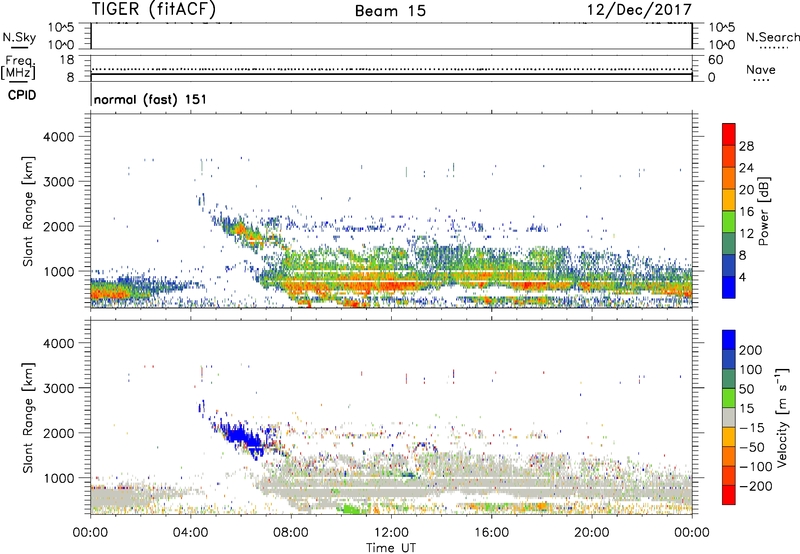Click the 'Nave' legend label

[x=761, y=70]
